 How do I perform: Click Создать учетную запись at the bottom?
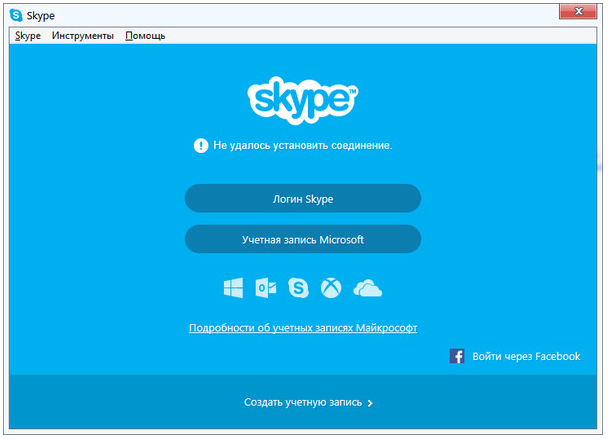(x=303, y=403)
